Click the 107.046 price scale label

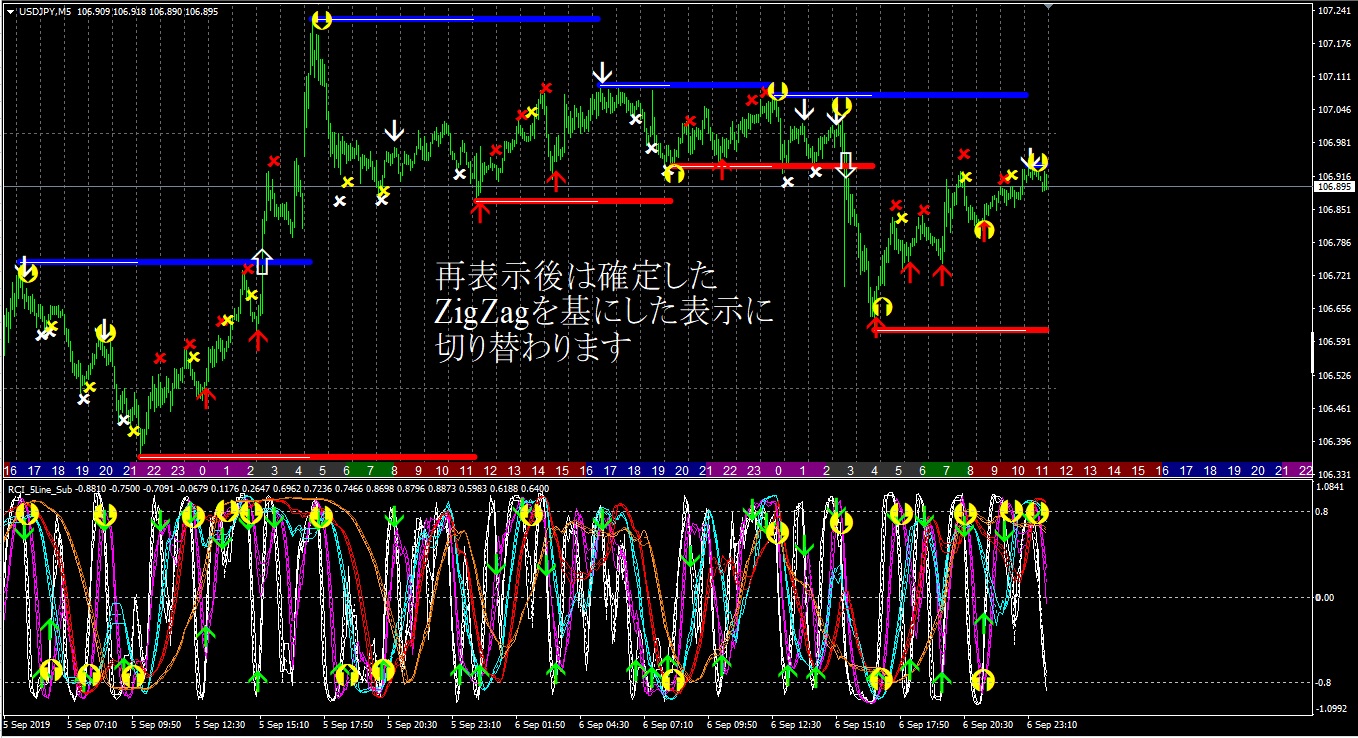coord(1333,110)
